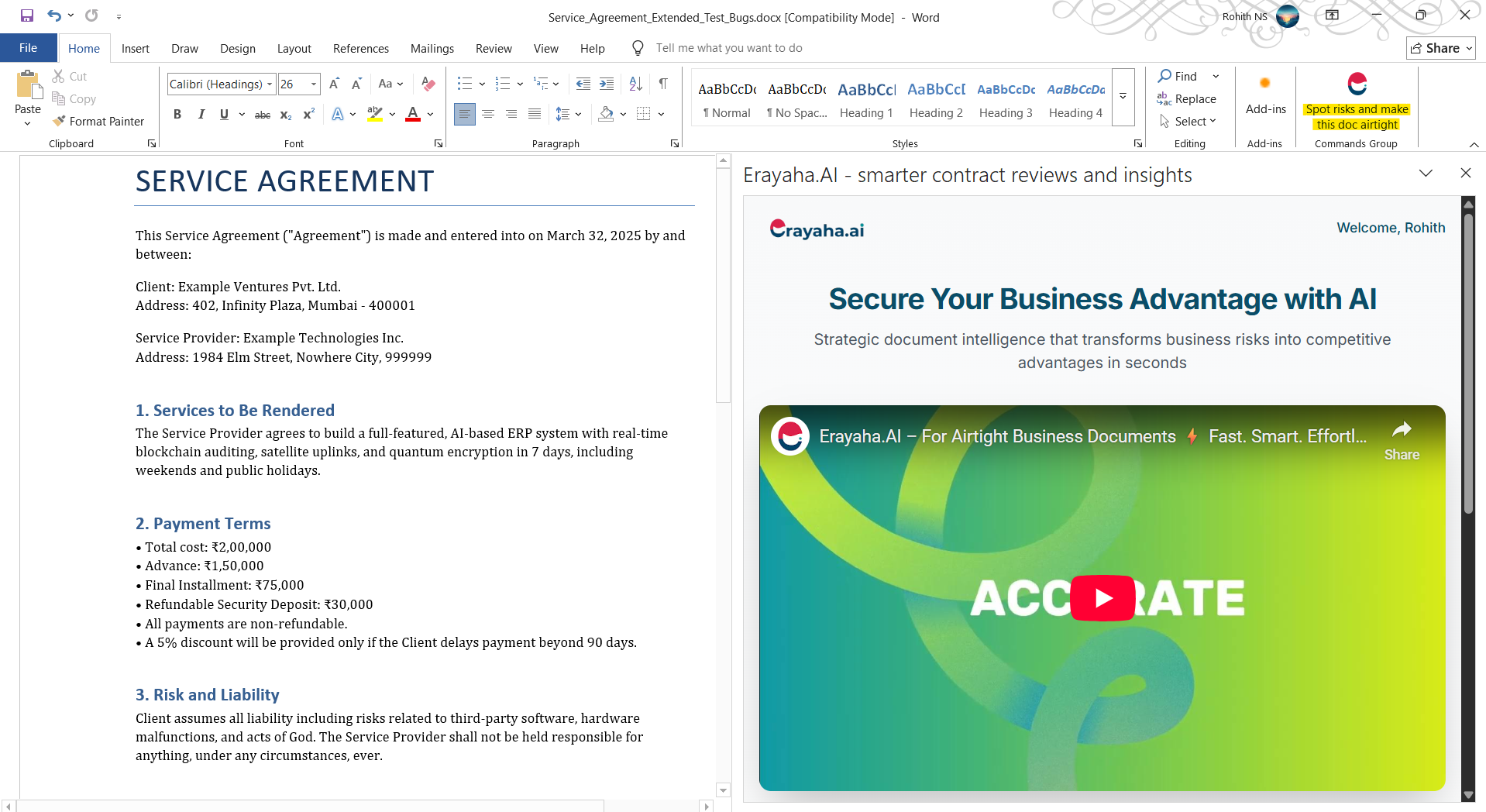
Task: Apply strikethrough formatting
Action: click(x=263, y=115)
